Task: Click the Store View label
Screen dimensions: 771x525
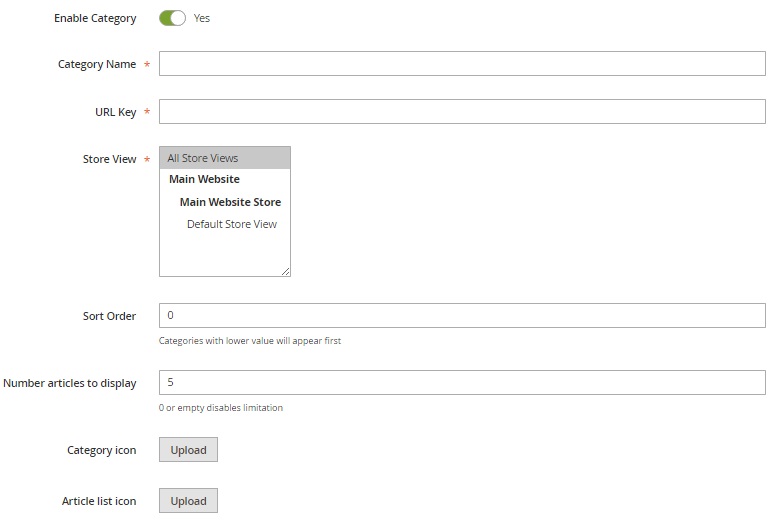Action: pos(109,159)
